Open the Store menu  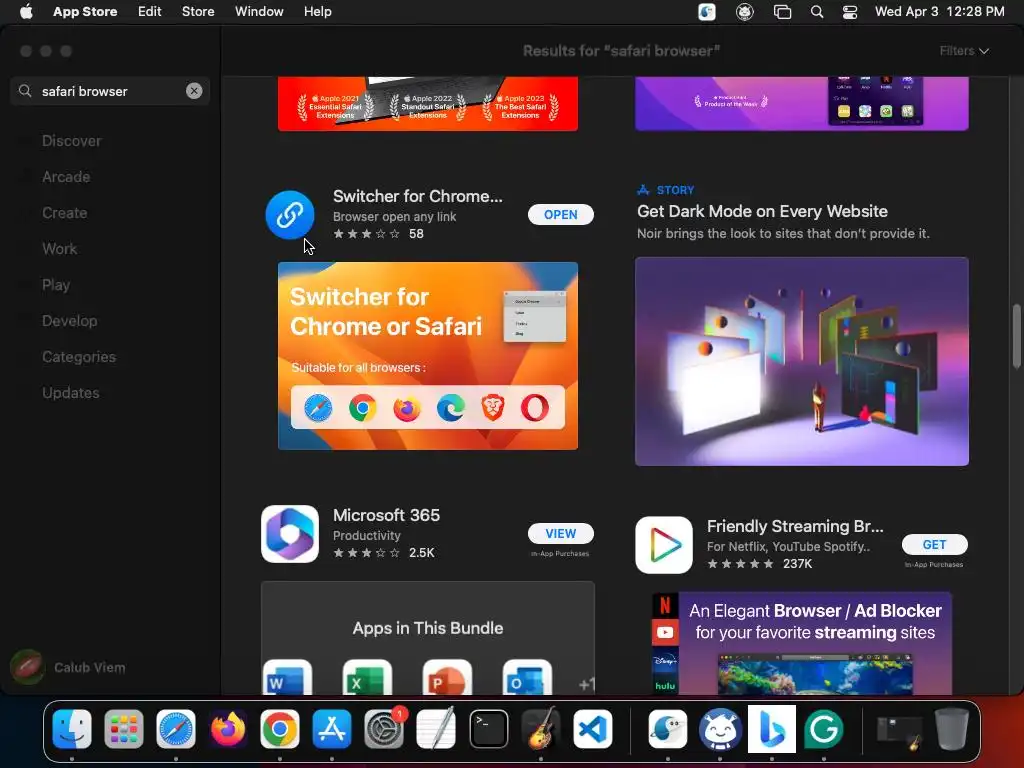(x=198, y=12)
